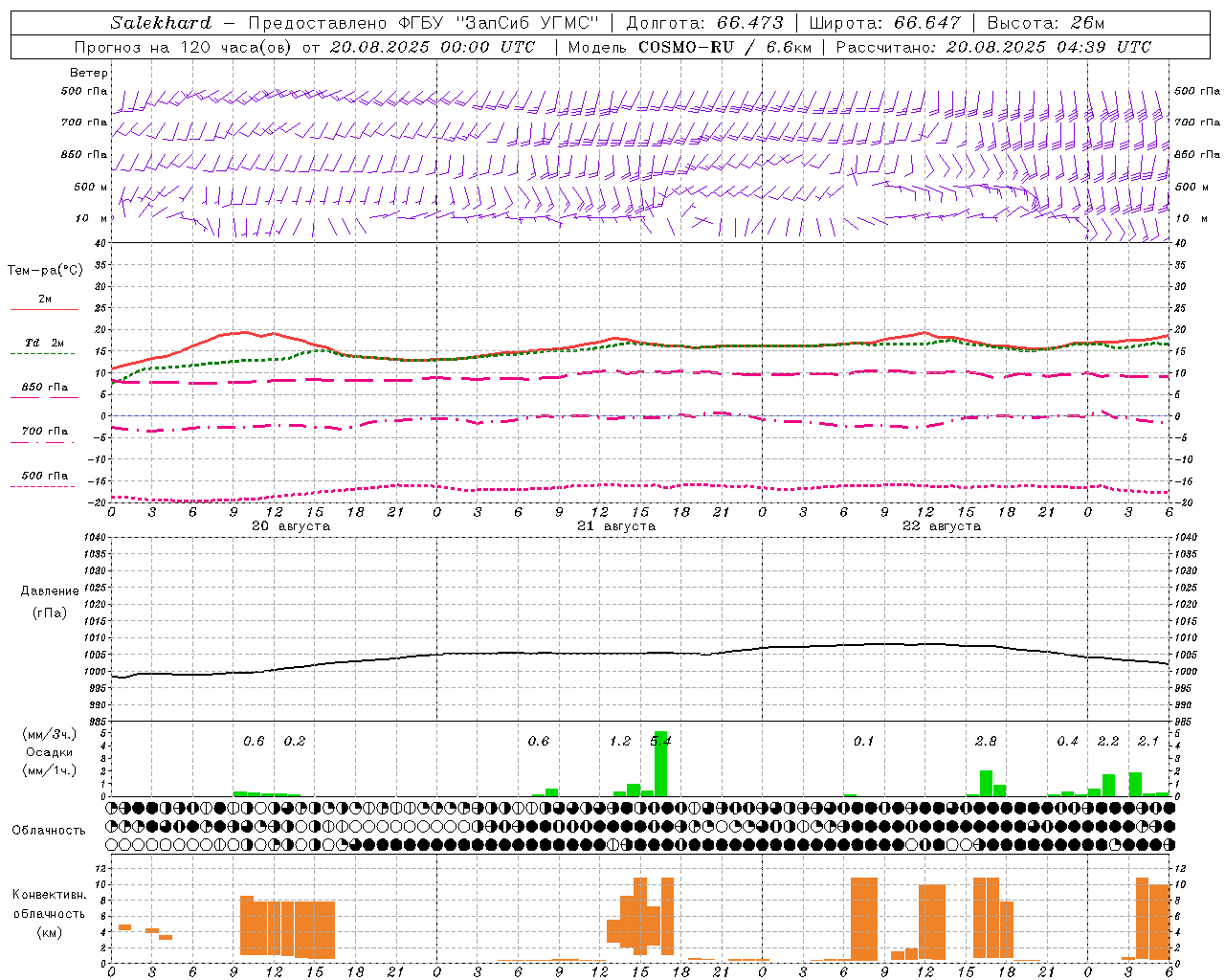Screen dimensions: 1225x980
Task: Click the 21 августа date label
Action: [x=616, y=526]
